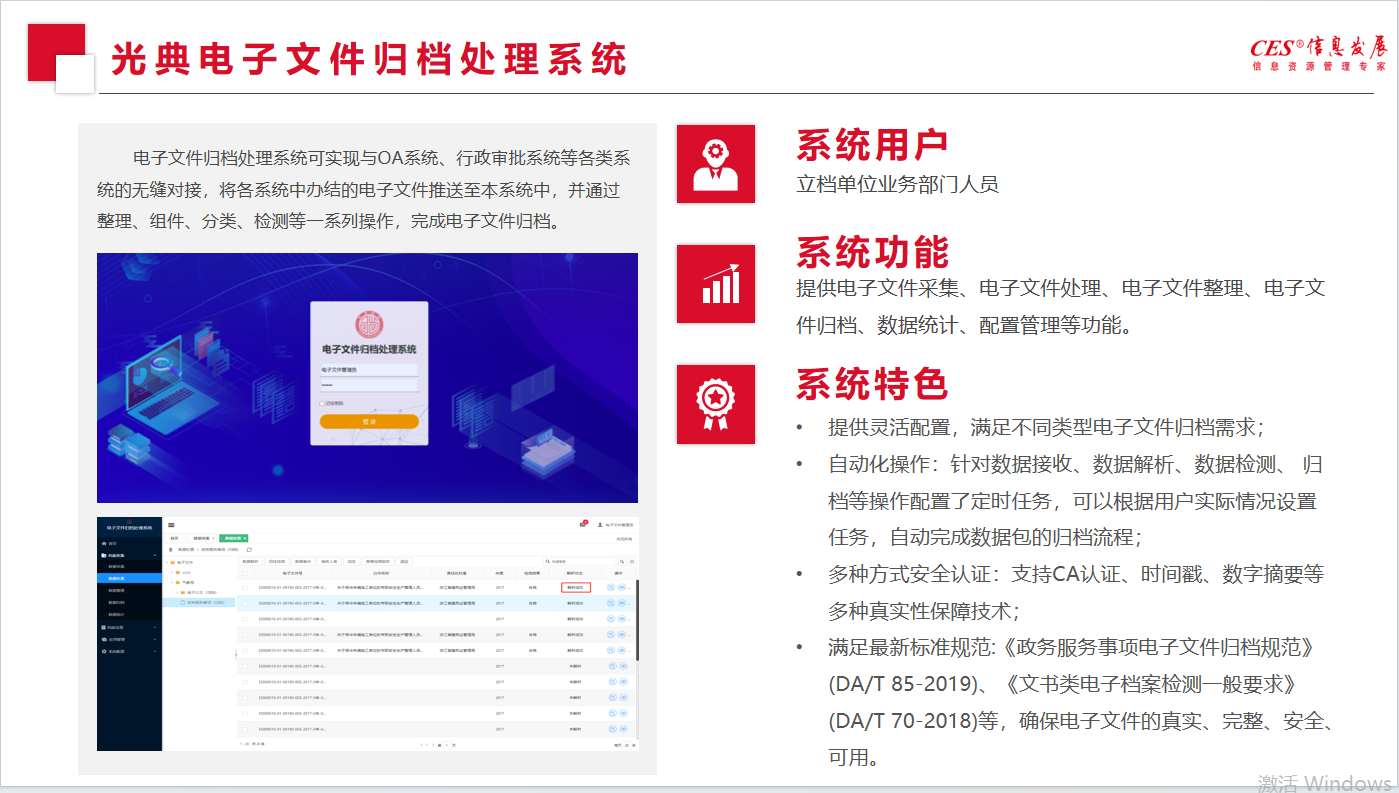The height and width of the screenshot is (793, 1399).
Task: Collapse the expanded sidebar menu group chevron
Action: pos(155,555)
